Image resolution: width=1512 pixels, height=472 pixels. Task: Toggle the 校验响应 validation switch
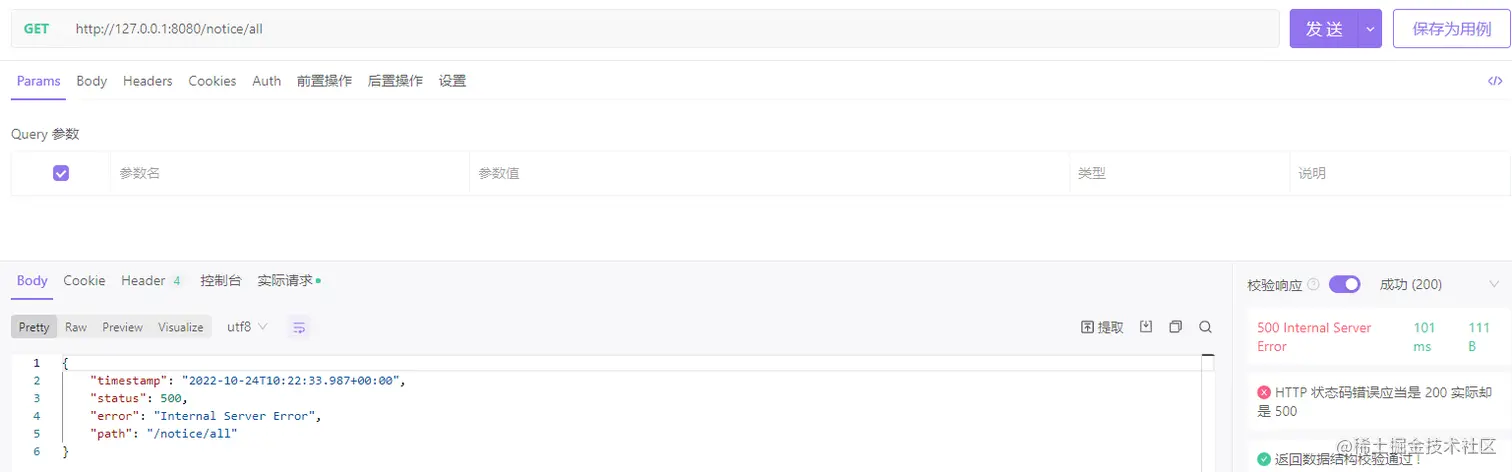pos(1344,285)
